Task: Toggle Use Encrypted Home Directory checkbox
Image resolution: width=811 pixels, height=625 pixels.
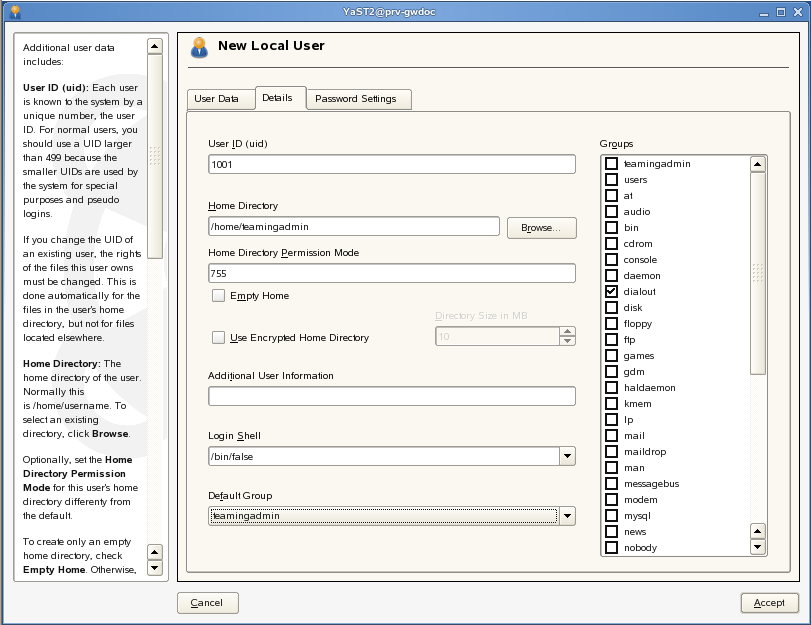Action: click(x=218, y=338)
